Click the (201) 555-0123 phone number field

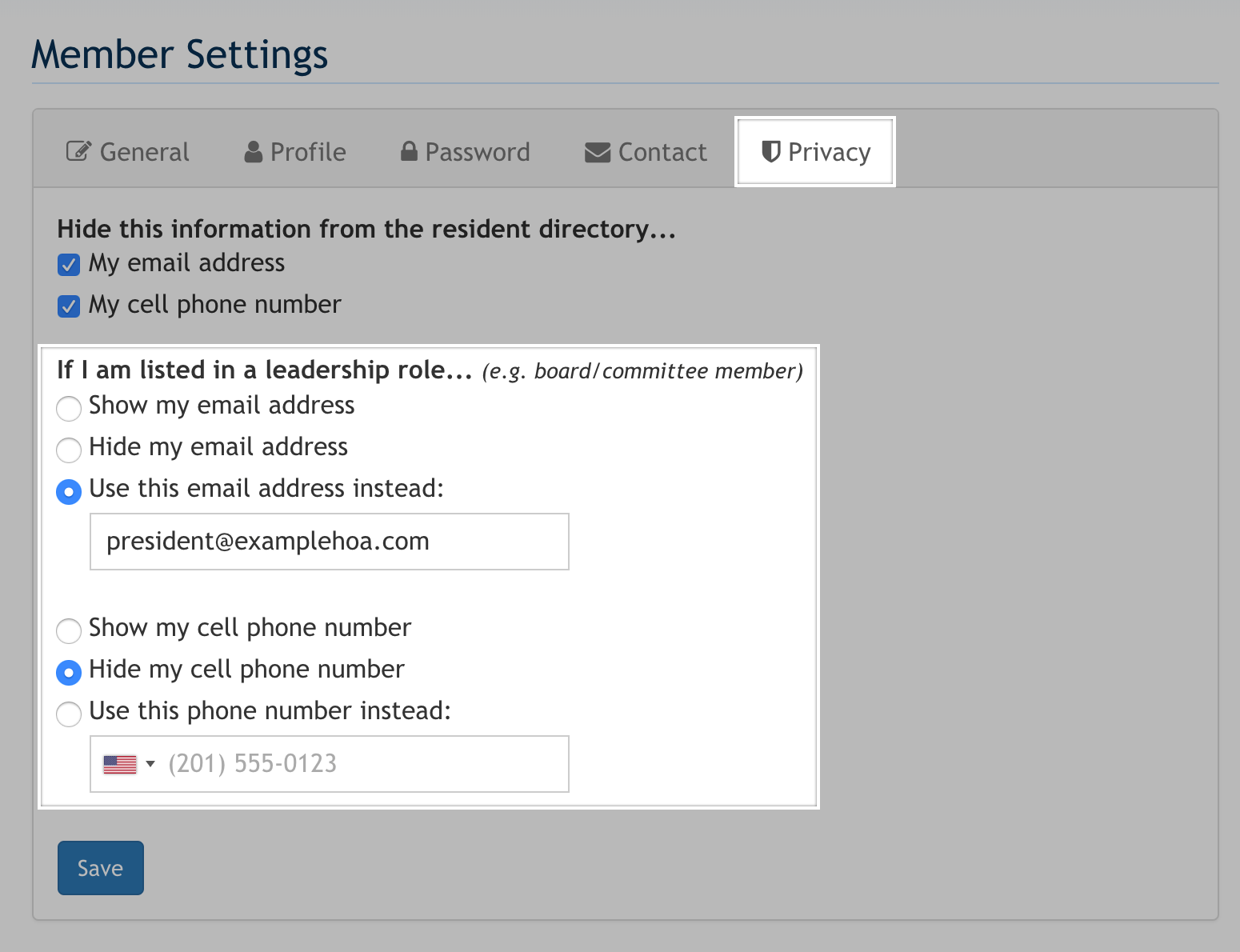(330, 764)
